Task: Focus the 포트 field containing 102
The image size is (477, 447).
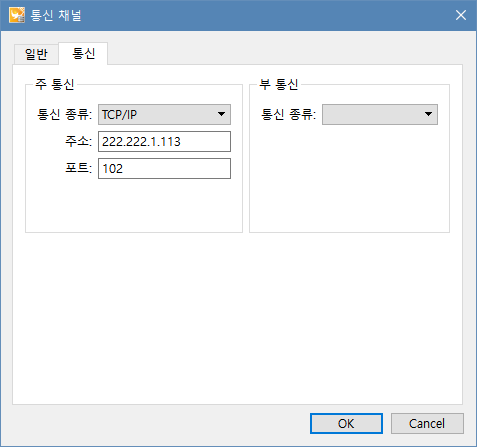Action: click(164, 168)
